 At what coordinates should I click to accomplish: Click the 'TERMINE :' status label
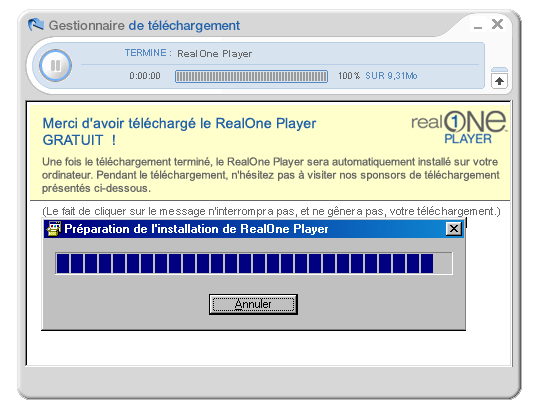(x=148, y=53)
